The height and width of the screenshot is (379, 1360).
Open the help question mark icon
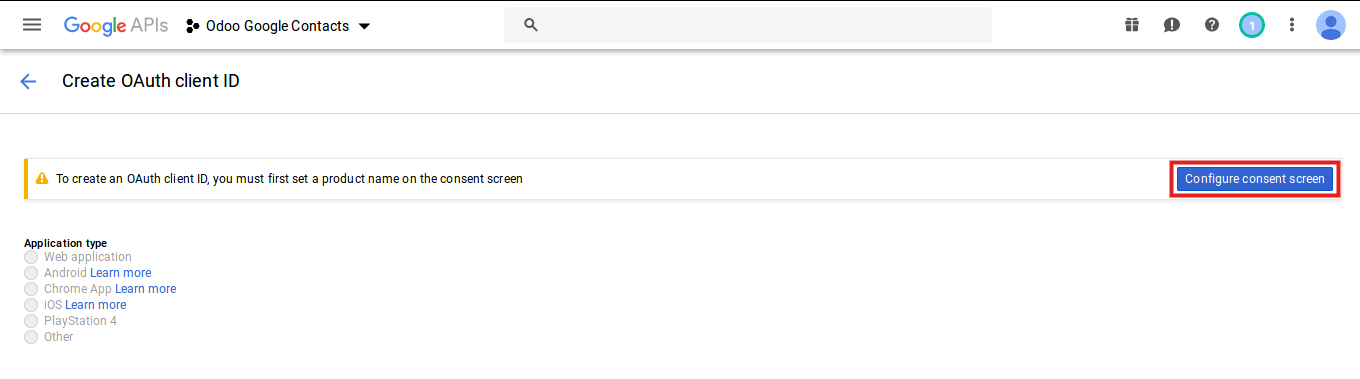coord(1212,25)
